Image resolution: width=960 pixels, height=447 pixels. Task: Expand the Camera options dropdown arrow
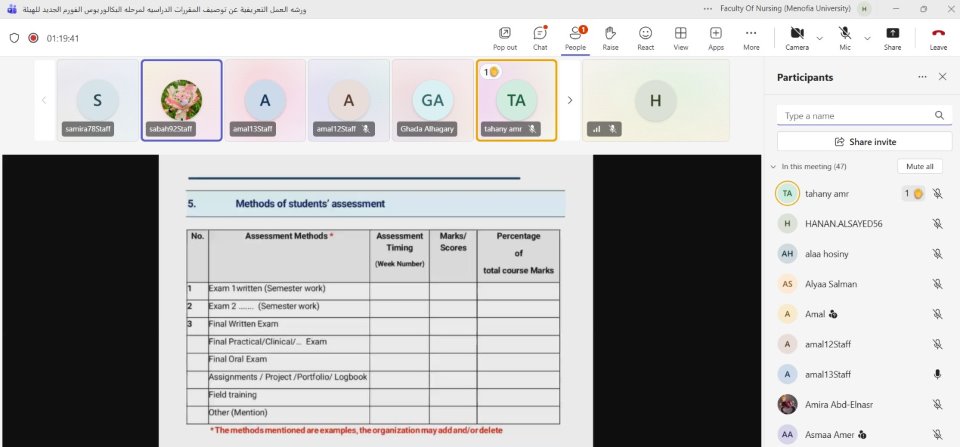click(x=819, y=38)
